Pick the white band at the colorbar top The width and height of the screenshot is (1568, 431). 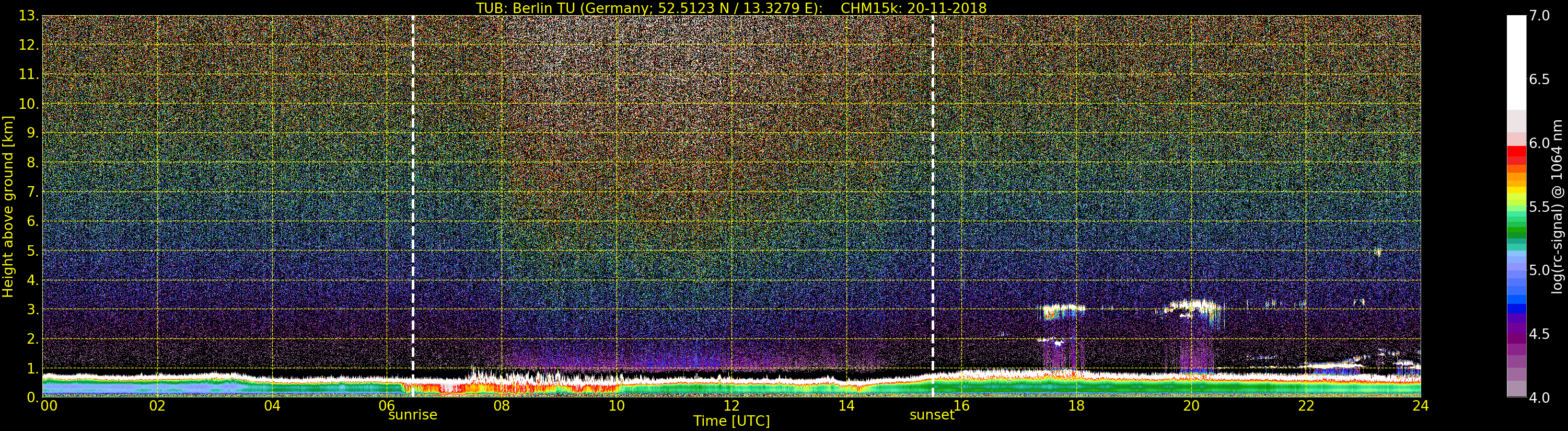[1516, 62]
